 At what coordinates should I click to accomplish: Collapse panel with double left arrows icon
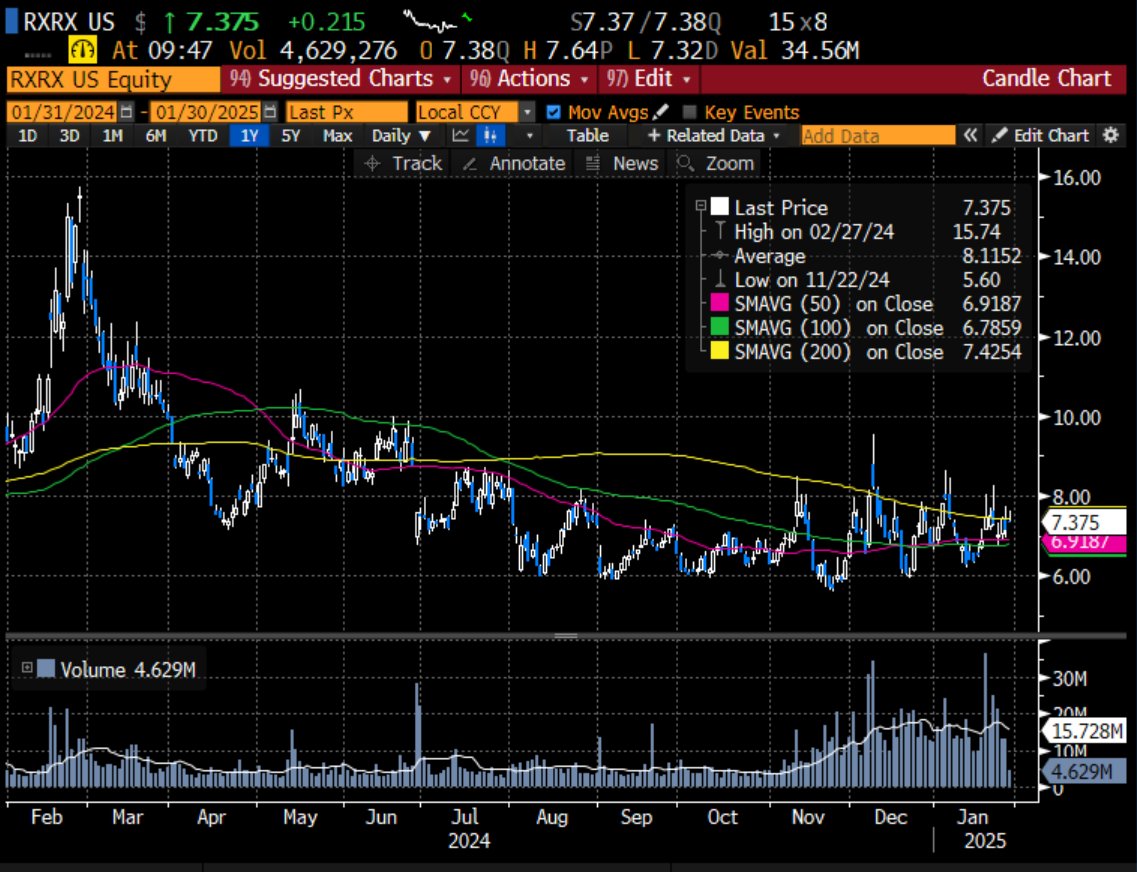point(969,136)
